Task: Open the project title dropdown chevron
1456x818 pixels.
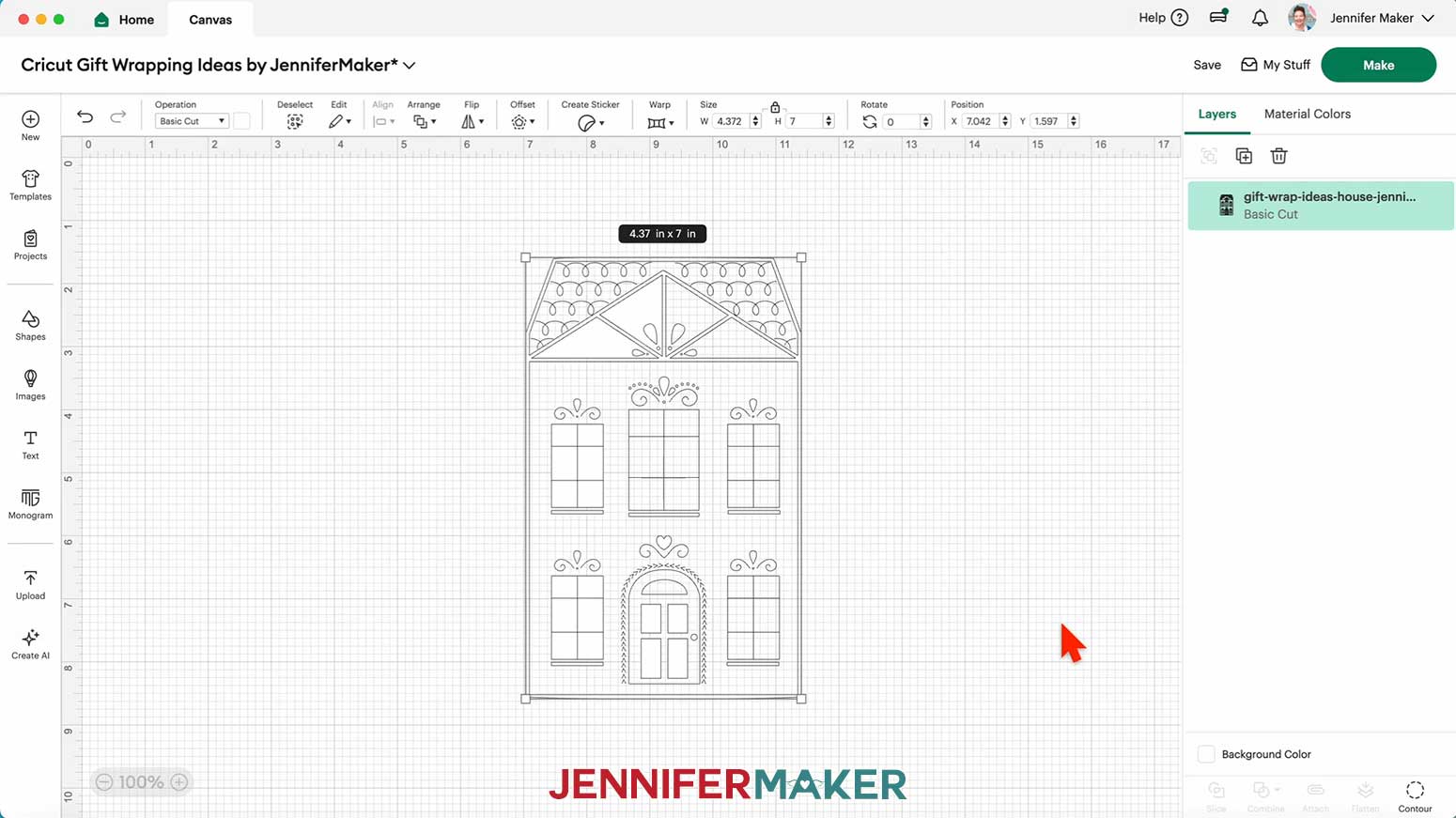Action: point(410,66)
